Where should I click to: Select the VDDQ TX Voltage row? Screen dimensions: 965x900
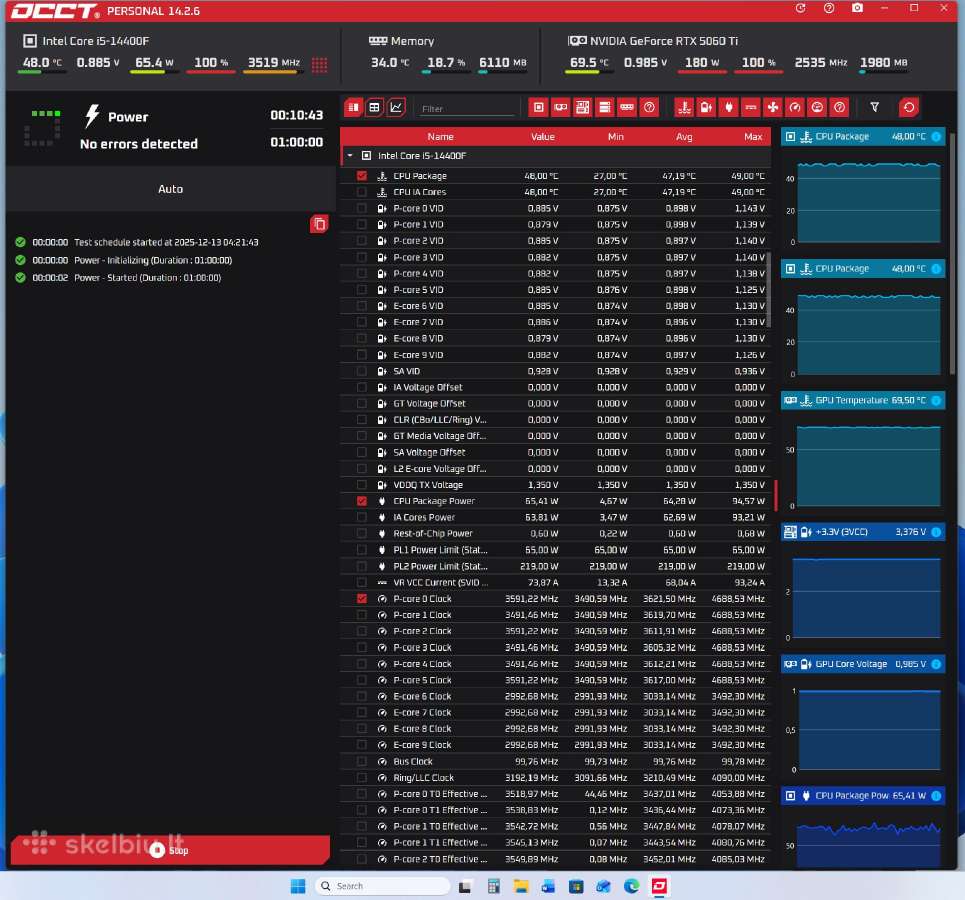click(x=555, y=485)
